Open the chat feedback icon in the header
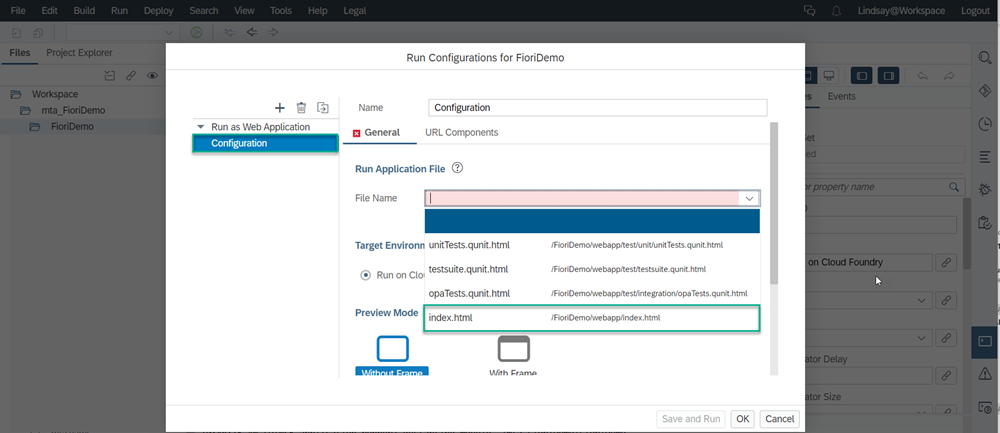Screen dimensions: 1000x433 pos(810,11)
